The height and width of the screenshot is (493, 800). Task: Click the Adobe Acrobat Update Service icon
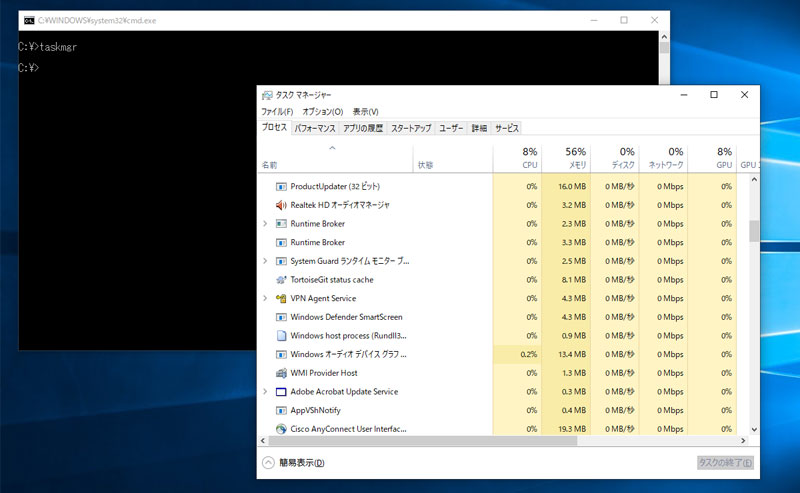[x=281, y=392]
